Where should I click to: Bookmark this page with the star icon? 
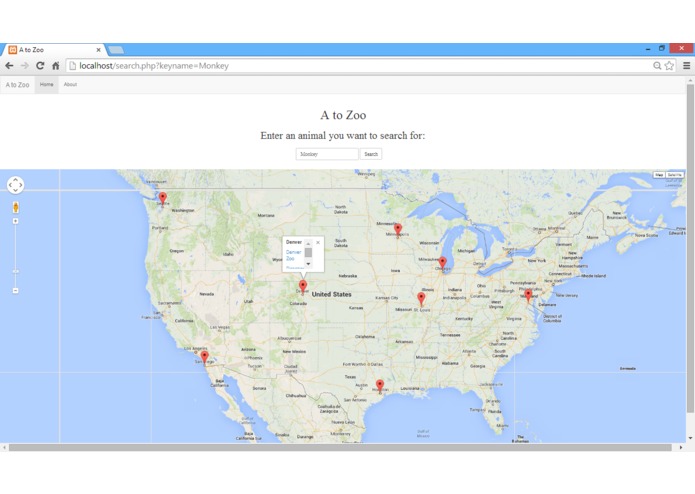(x=669, y=66)
